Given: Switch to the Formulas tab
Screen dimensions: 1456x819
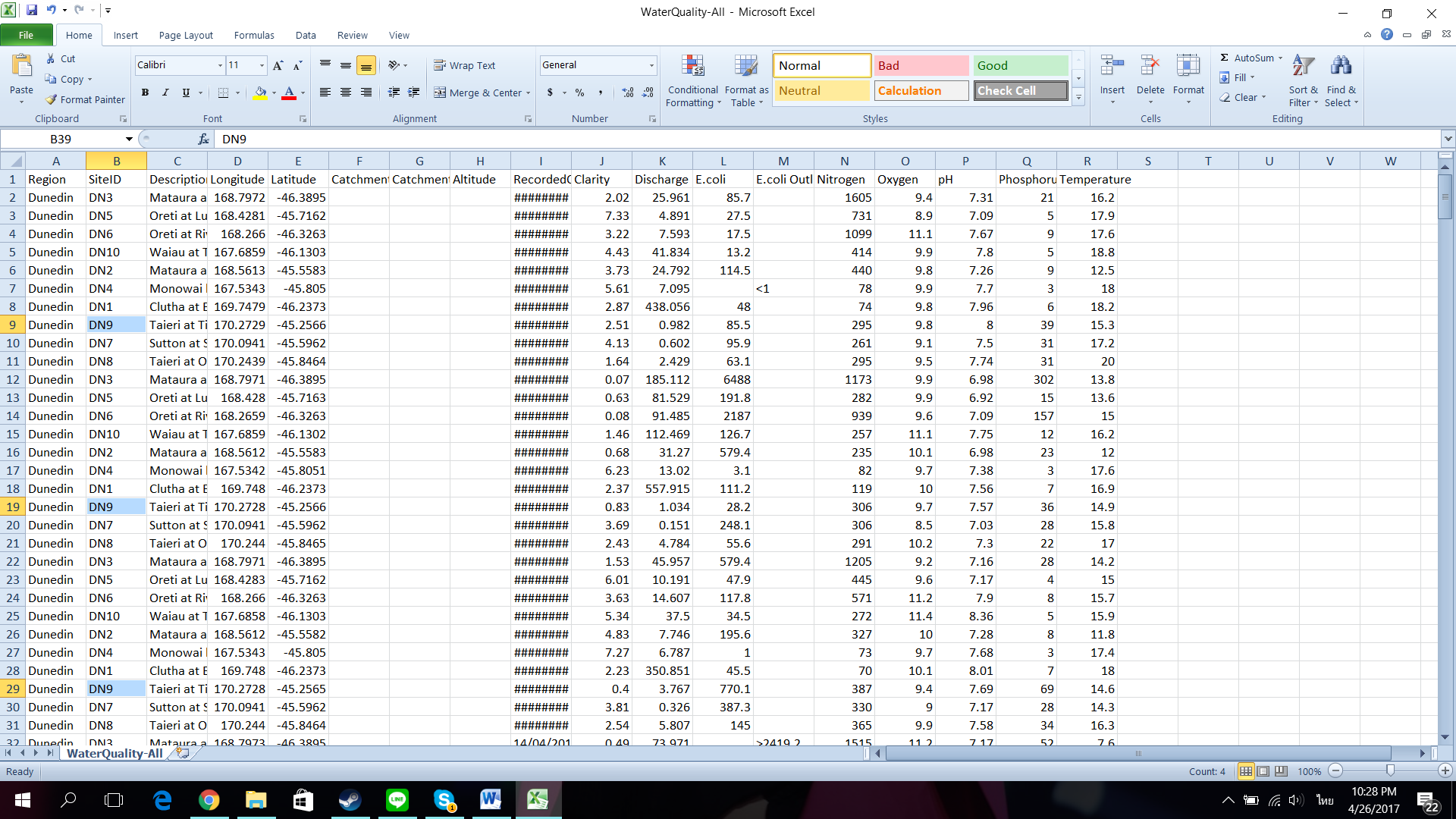Looking at the screenshot, I should [254, 35].
